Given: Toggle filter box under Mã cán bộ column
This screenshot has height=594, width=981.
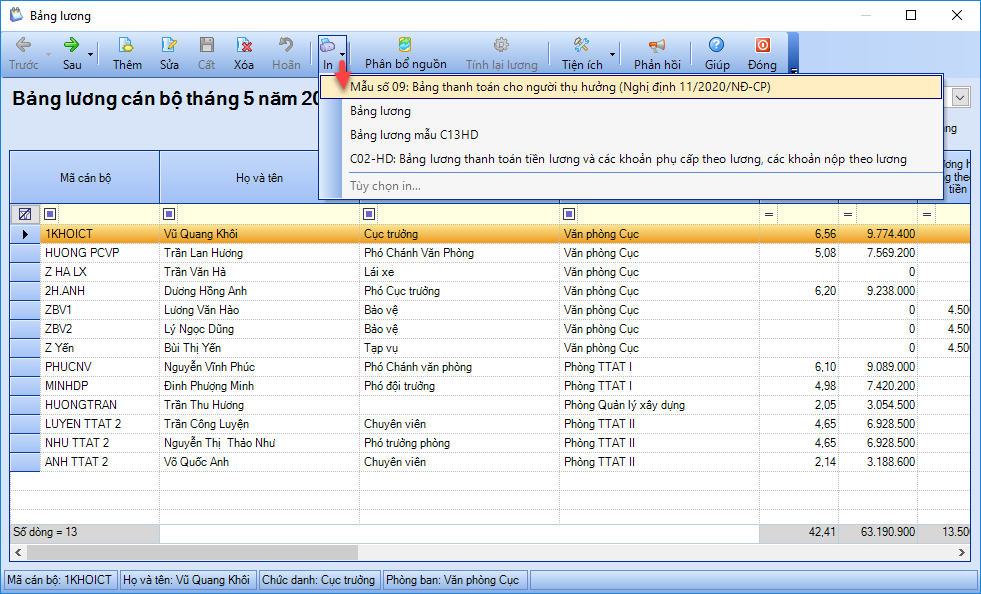Looking at the screenshot, I should tap(51, 213).
